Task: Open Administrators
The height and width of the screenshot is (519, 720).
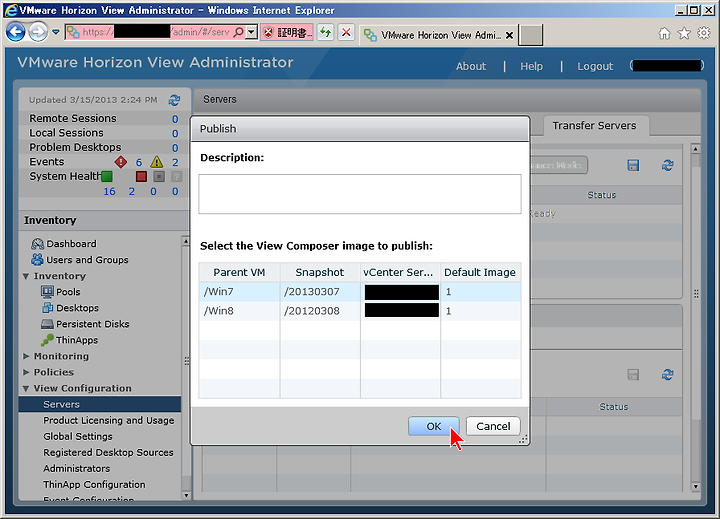Action: [77, 468]
